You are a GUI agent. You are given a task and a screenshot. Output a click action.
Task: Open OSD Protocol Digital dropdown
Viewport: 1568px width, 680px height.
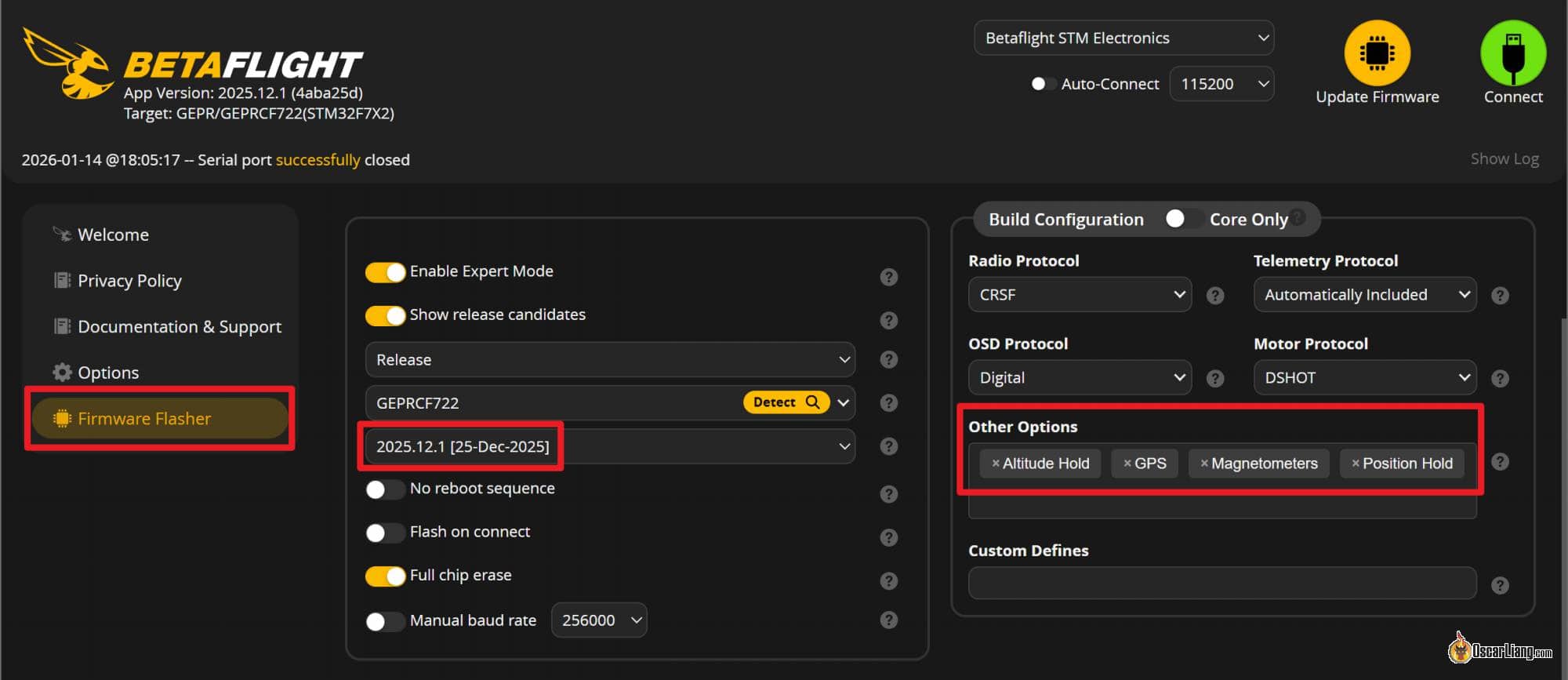[x=1080, y=378]
